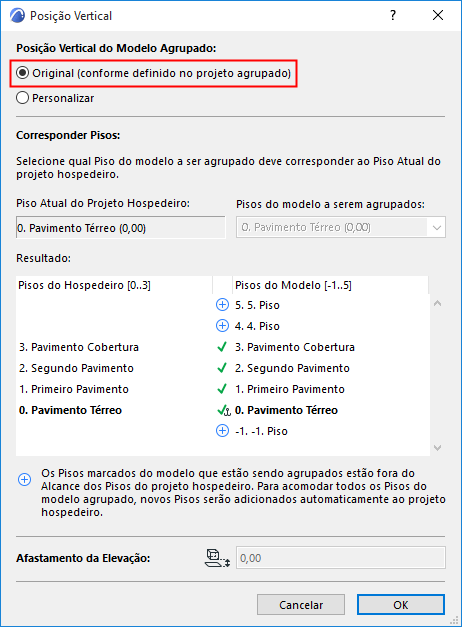Open the Pisos do modelo dropdown

point(341,228)
